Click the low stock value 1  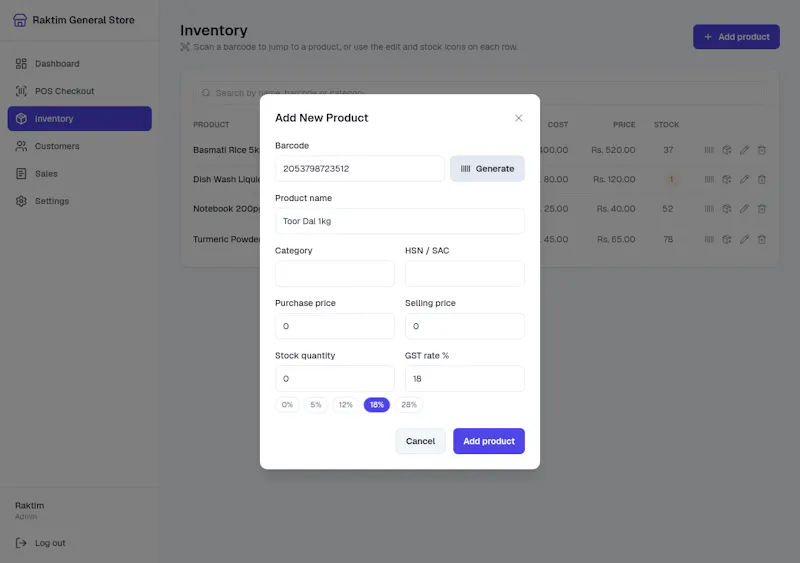point(671,180)
